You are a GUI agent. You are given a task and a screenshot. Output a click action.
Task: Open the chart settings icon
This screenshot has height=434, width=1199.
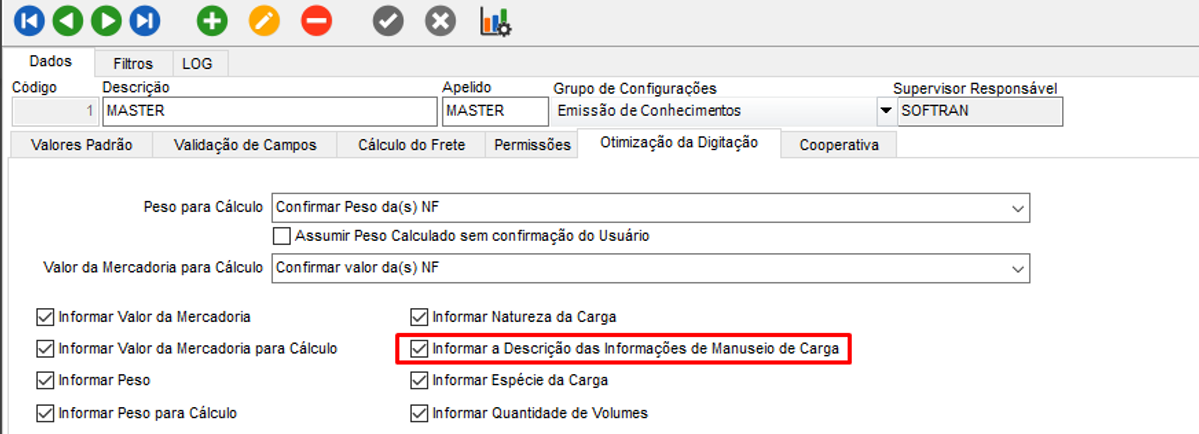pyautogui.click(x=495, y=21)
